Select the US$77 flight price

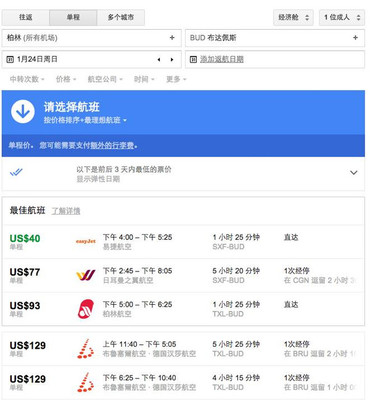coord(25,272)
